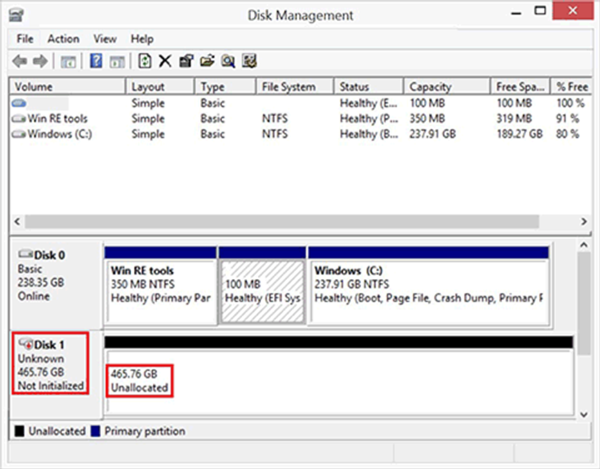Open Help via blue question mark icon

click(x=96, y=61)
